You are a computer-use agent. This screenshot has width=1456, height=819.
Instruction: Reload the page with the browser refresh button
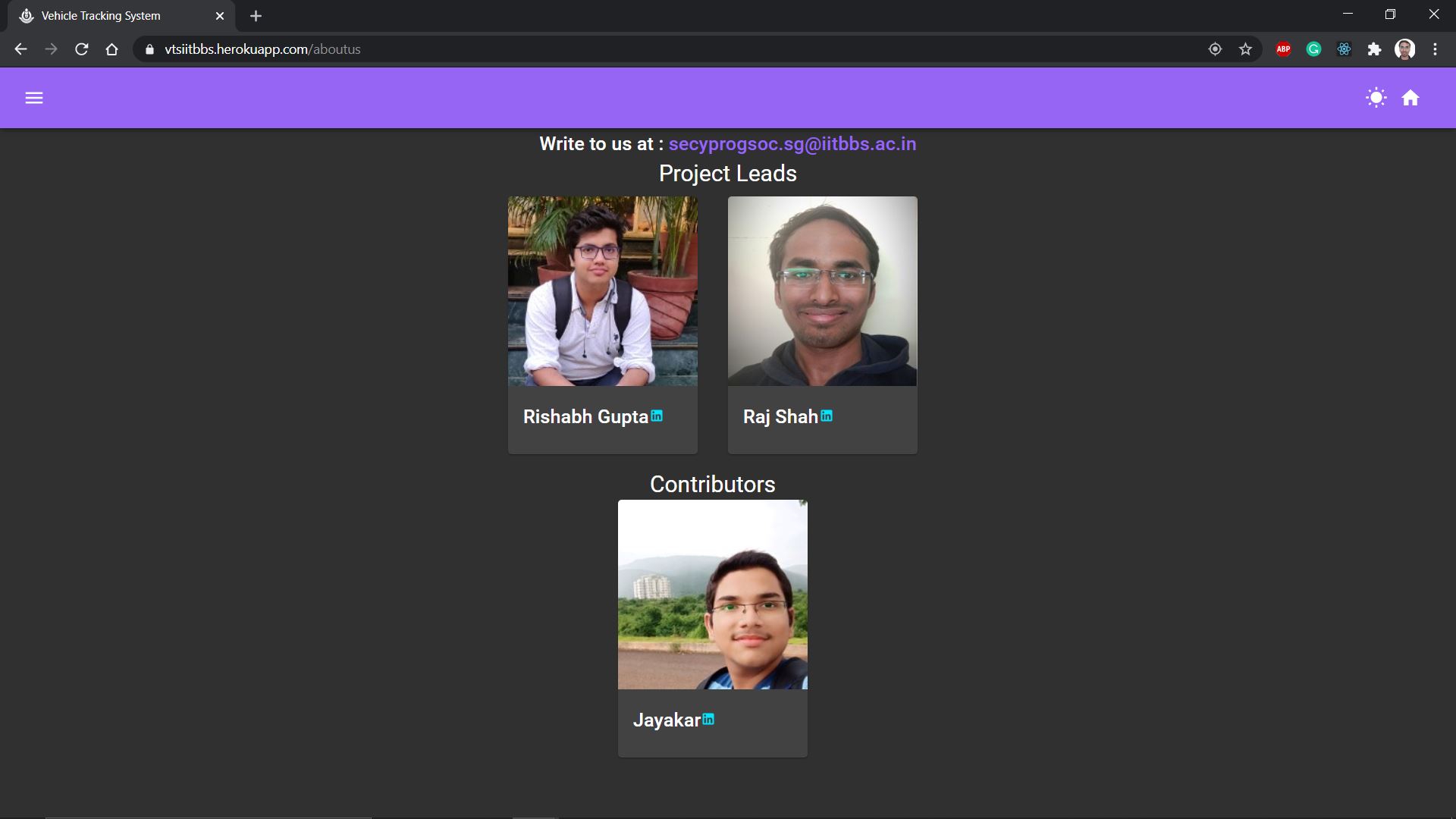82,49
